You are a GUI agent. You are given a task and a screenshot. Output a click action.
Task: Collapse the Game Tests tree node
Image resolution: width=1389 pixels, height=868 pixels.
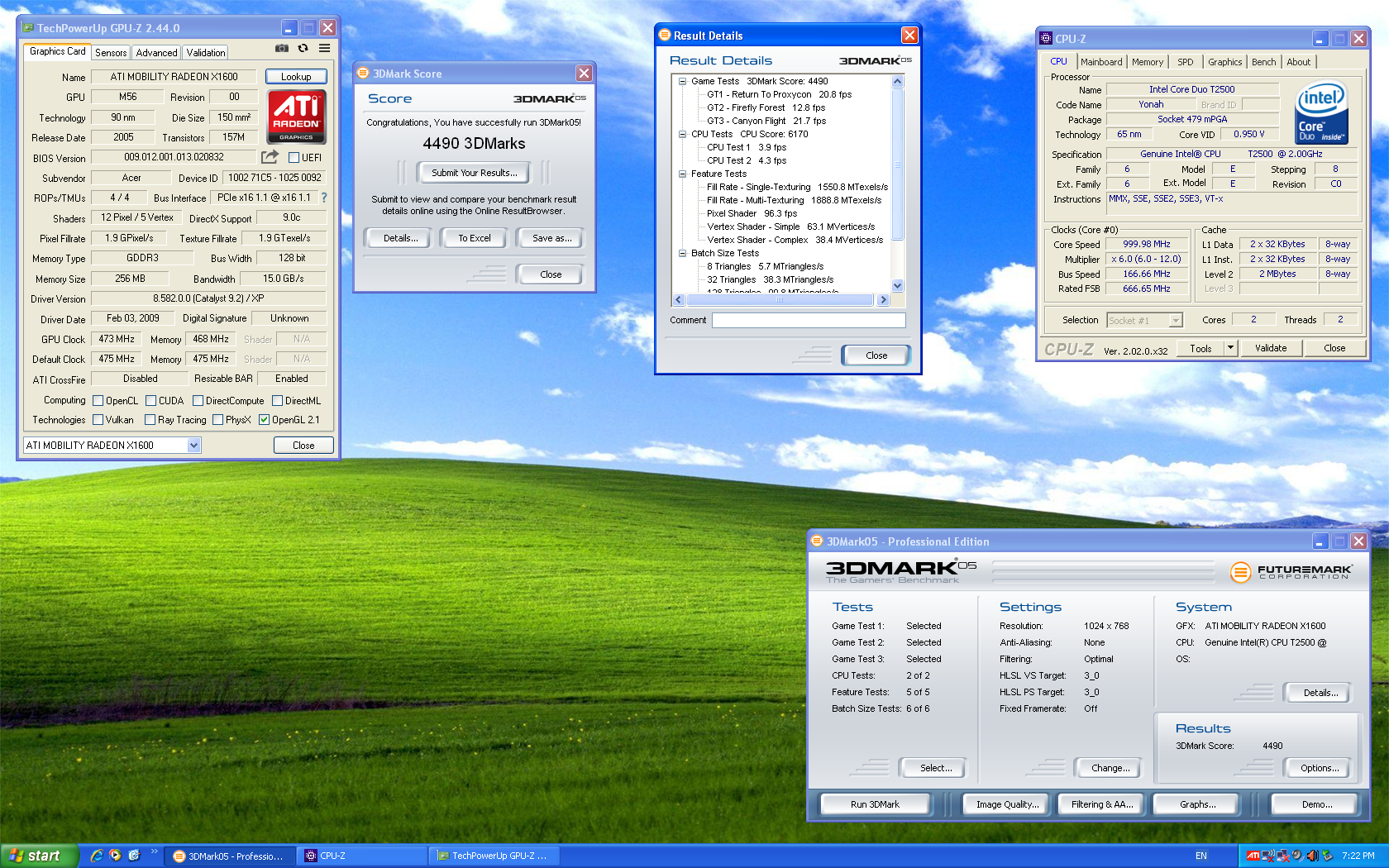point(683,81)
